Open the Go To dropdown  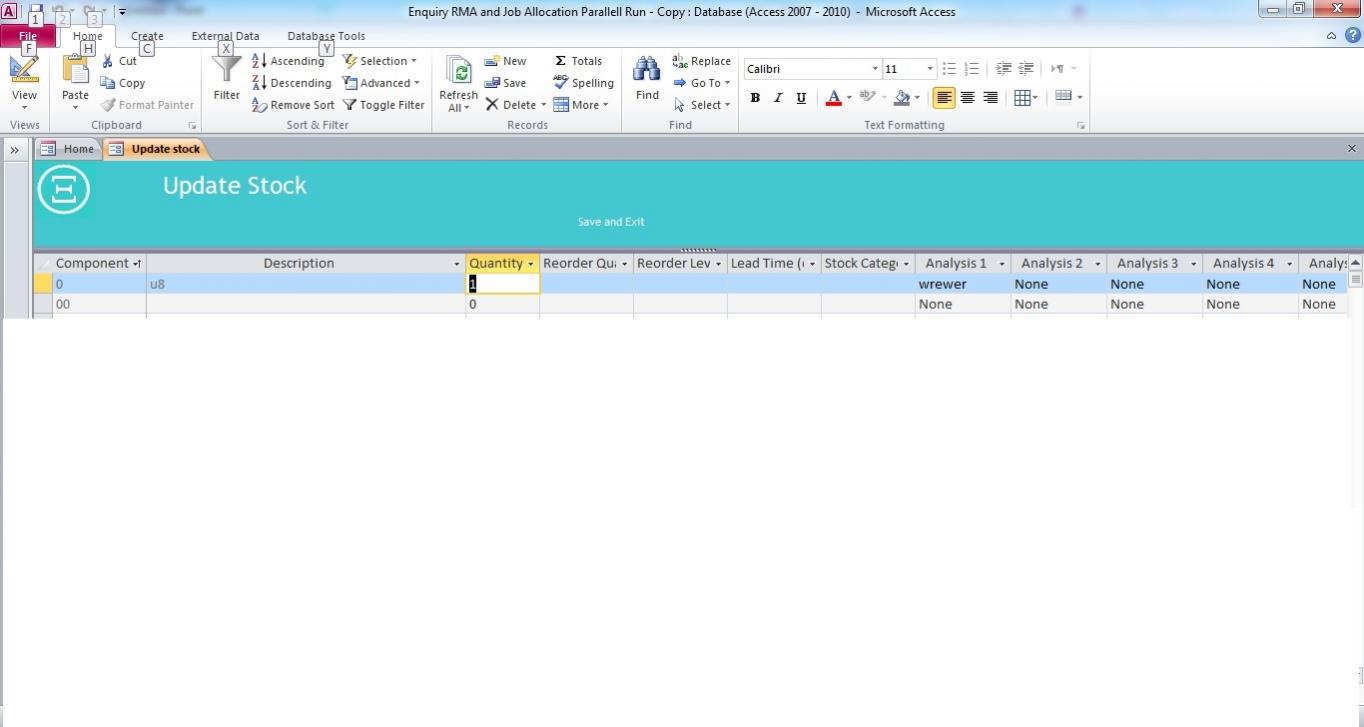(x=701, y=83)
